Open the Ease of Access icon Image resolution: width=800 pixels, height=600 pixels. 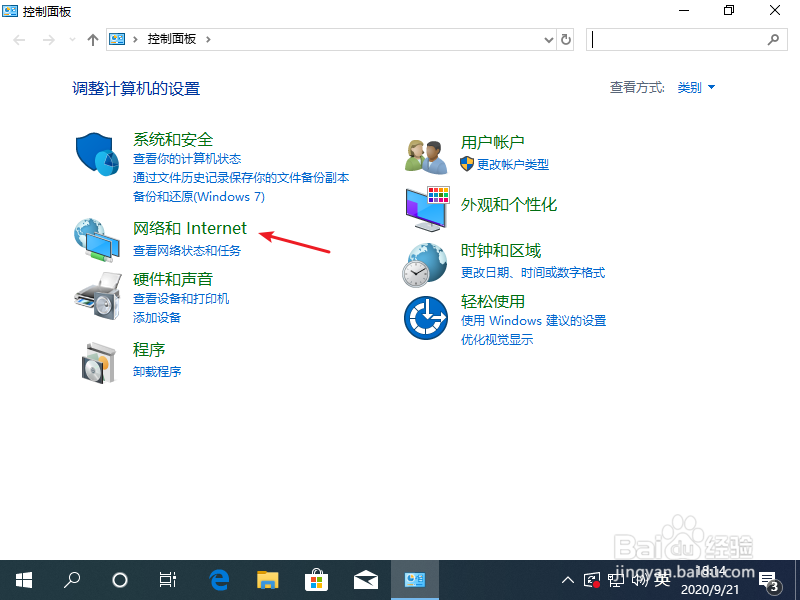[x=426, y=318]
